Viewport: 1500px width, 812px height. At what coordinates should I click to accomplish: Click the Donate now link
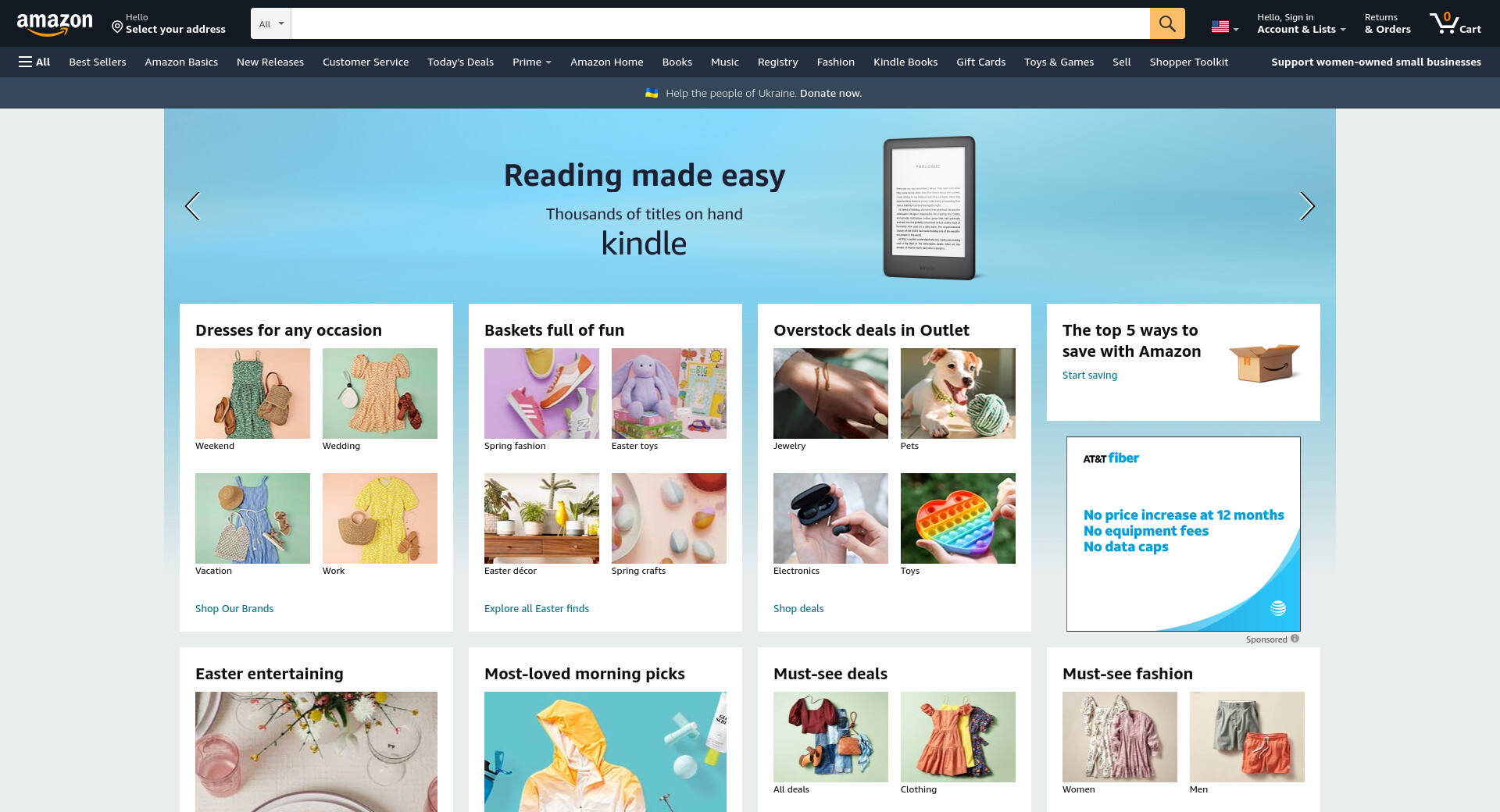[x=830, y=93]
